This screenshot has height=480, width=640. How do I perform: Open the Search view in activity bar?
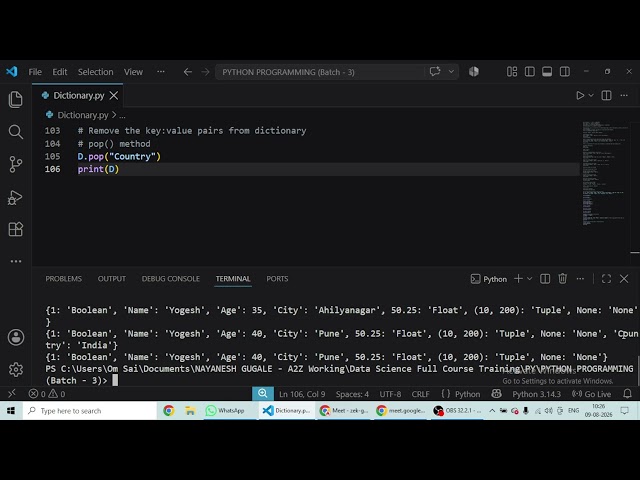point(16,131)
